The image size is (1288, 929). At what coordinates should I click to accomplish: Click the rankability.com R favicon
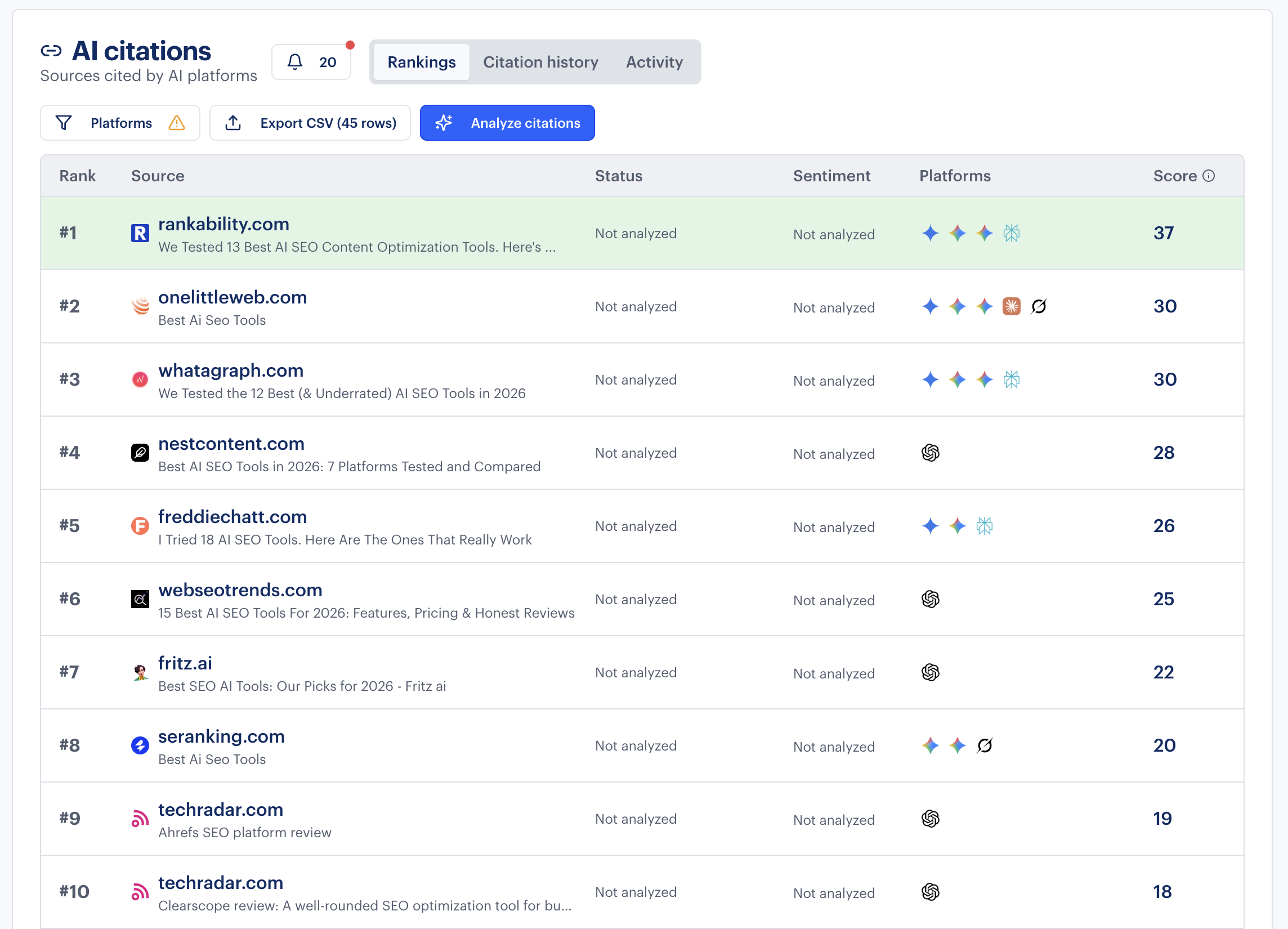tap(140, 233)
